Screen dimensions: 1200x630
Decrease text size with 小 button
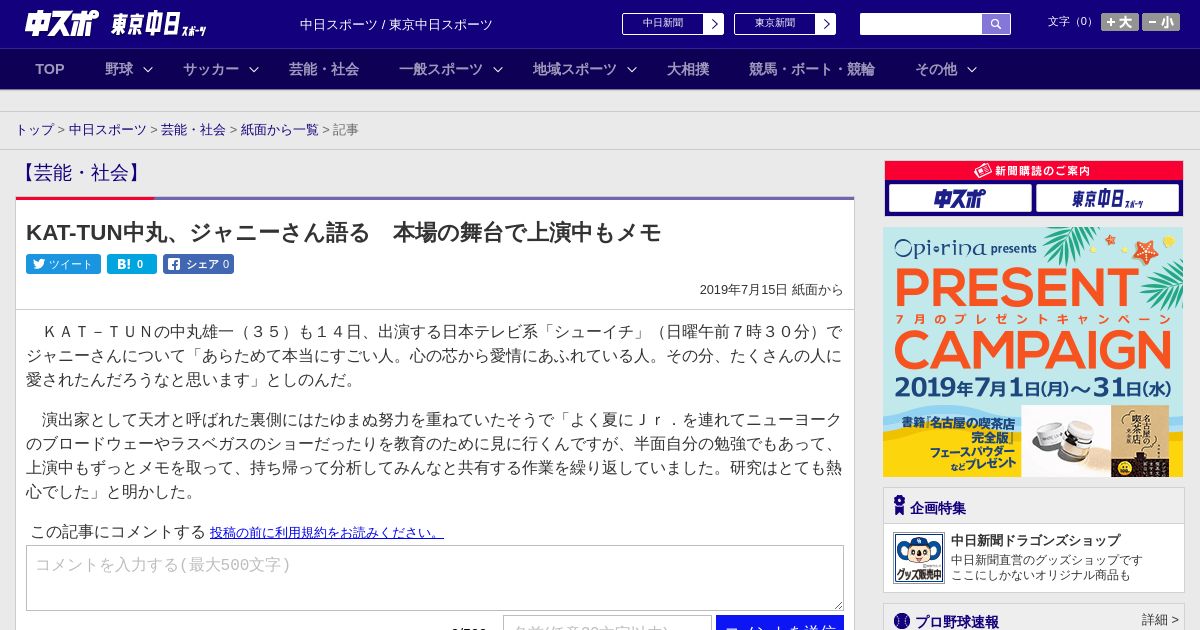(x=1161, y=22)
